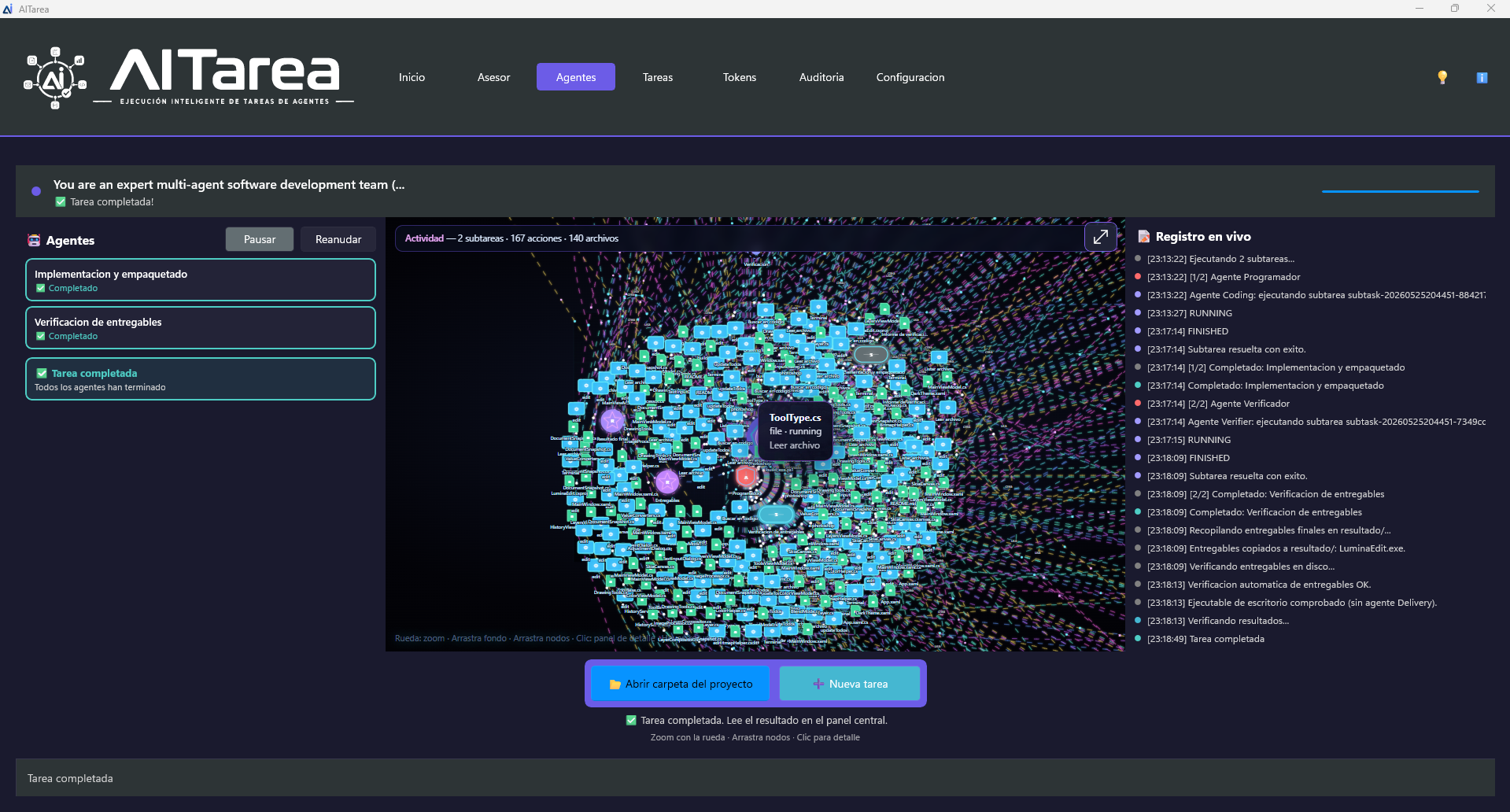Click log entry 'Recopilando entregables finales en resultado/...'

pyautogui.click(x=1269, y=530)
